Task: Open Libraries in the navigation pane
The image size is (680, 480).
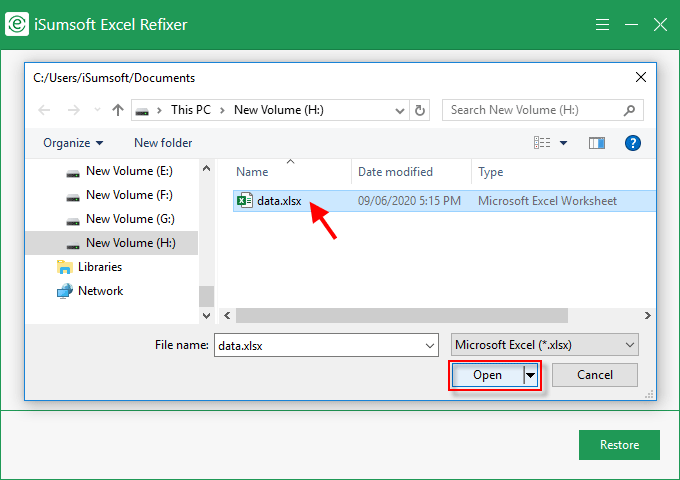Action: pos(99,267)
